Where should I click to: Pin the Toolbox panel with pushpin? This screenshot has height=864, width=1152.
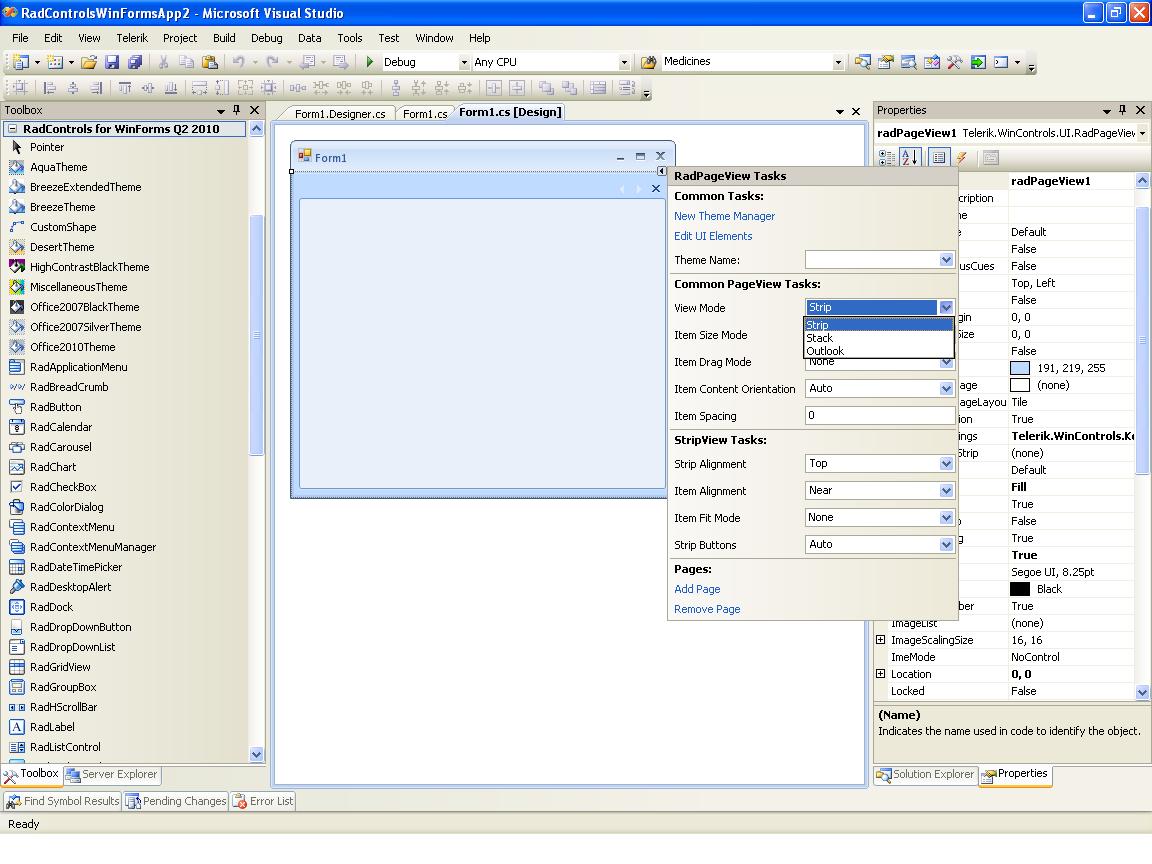pos(237,109)
